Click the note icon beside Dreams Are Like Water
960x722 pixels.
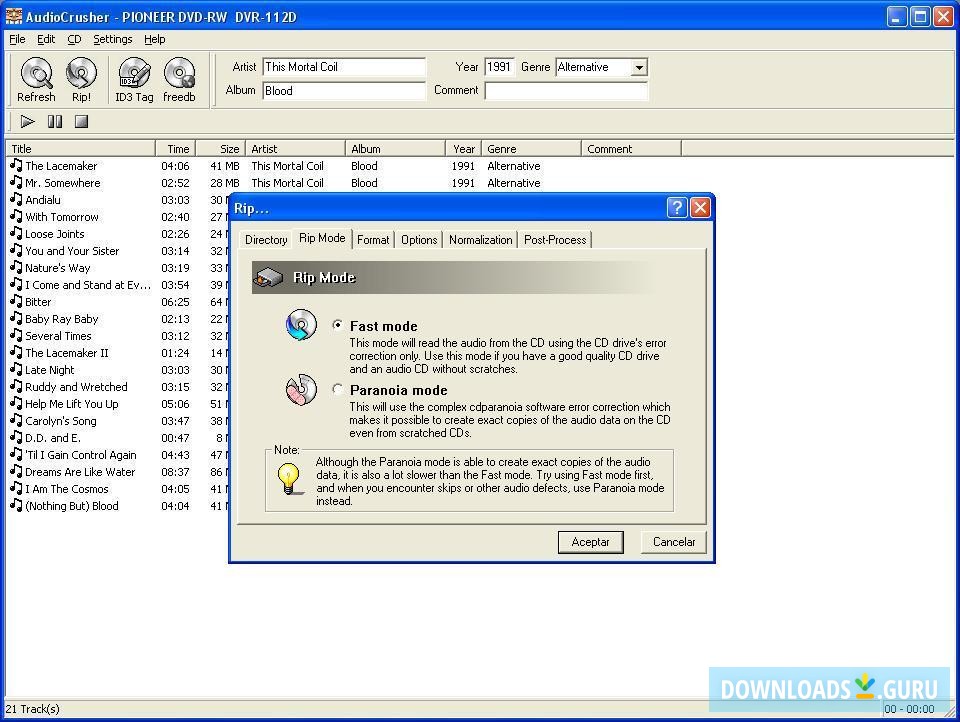point(17,472)
